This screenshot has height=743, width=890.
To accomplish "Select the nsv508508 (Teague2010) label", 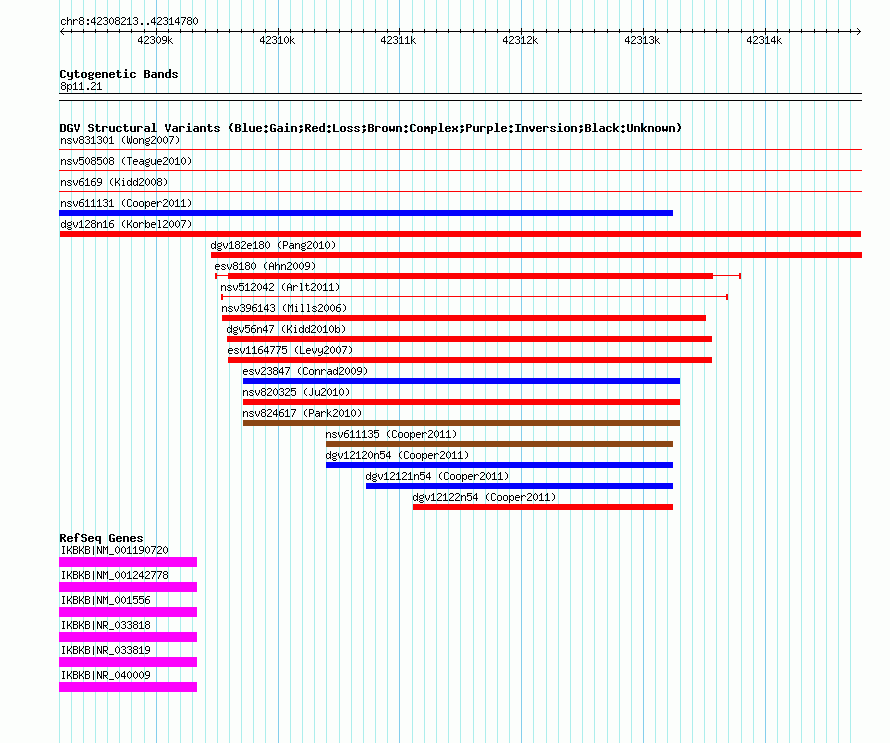I will pyautogui.click(x=126, y=161).
